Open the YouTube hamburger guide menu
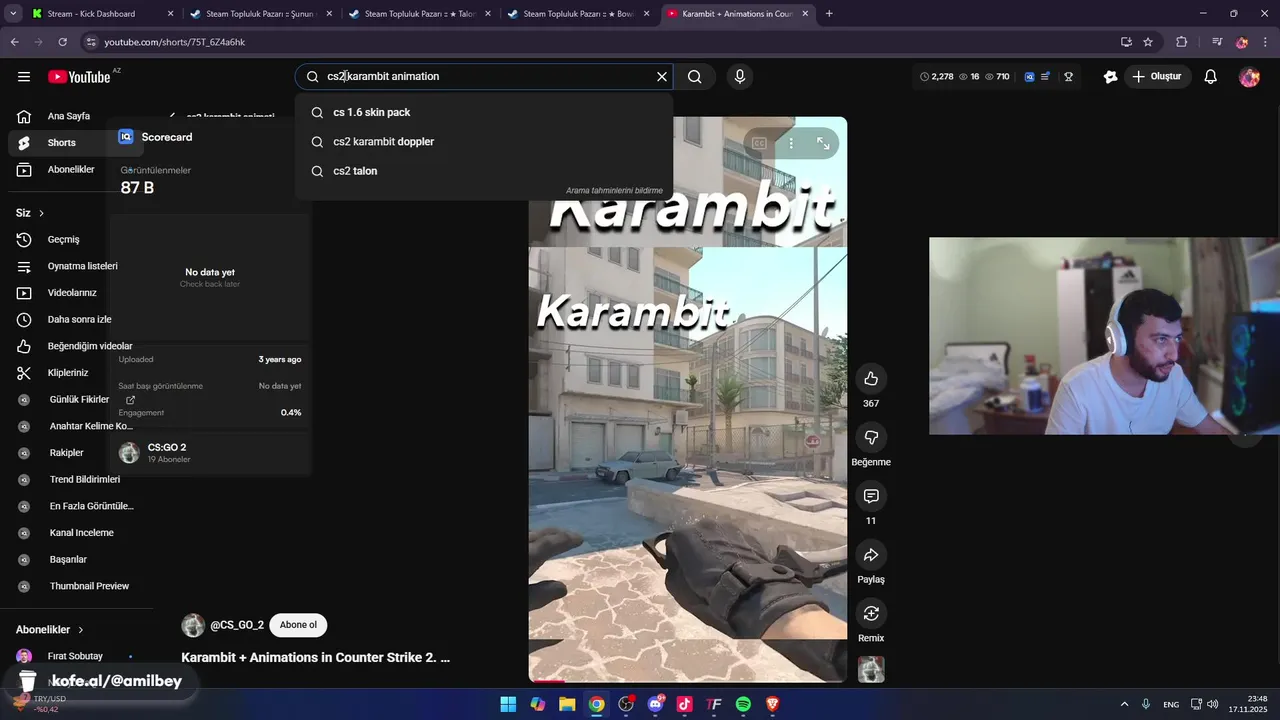The height and width of the screenshot is (720, 1280). (24, 77)
